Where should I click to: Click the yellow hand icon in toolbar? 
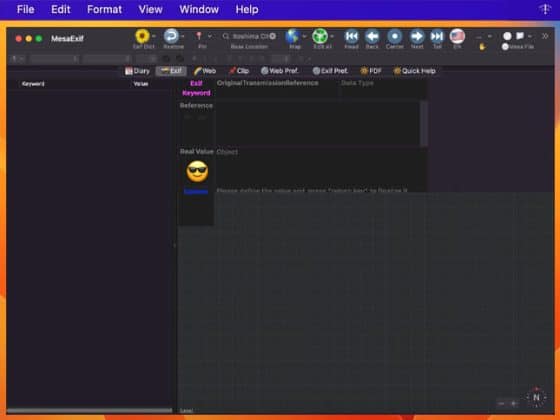[482, 47]
